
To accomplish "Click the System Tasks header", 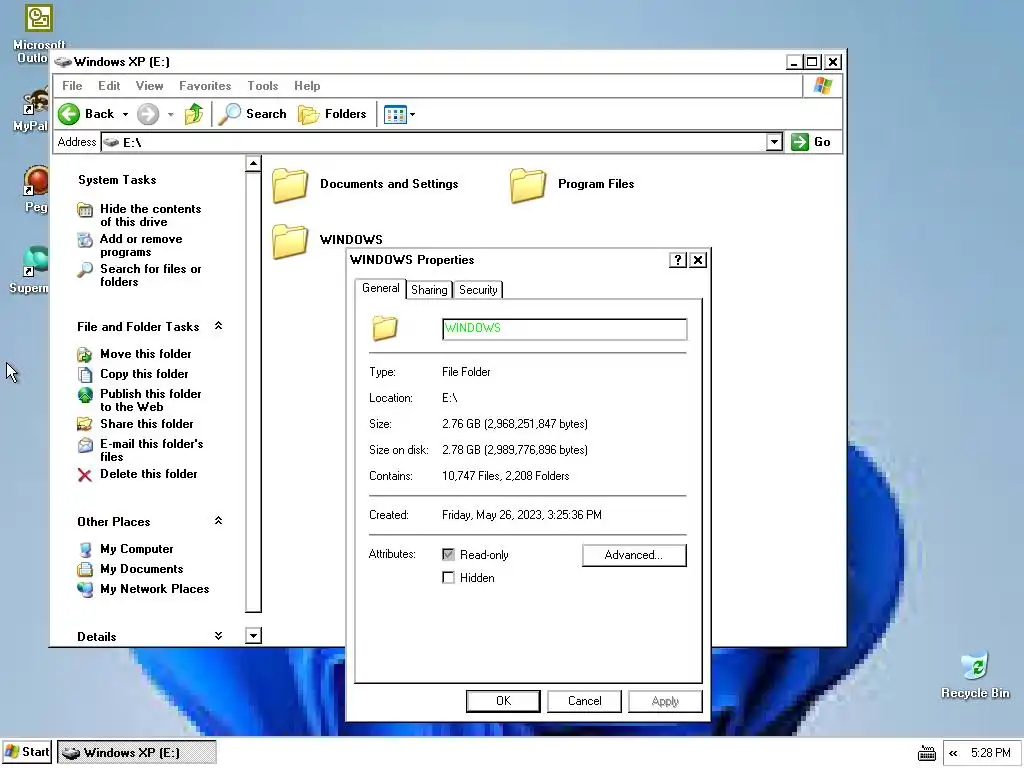I will pos(117,180).
